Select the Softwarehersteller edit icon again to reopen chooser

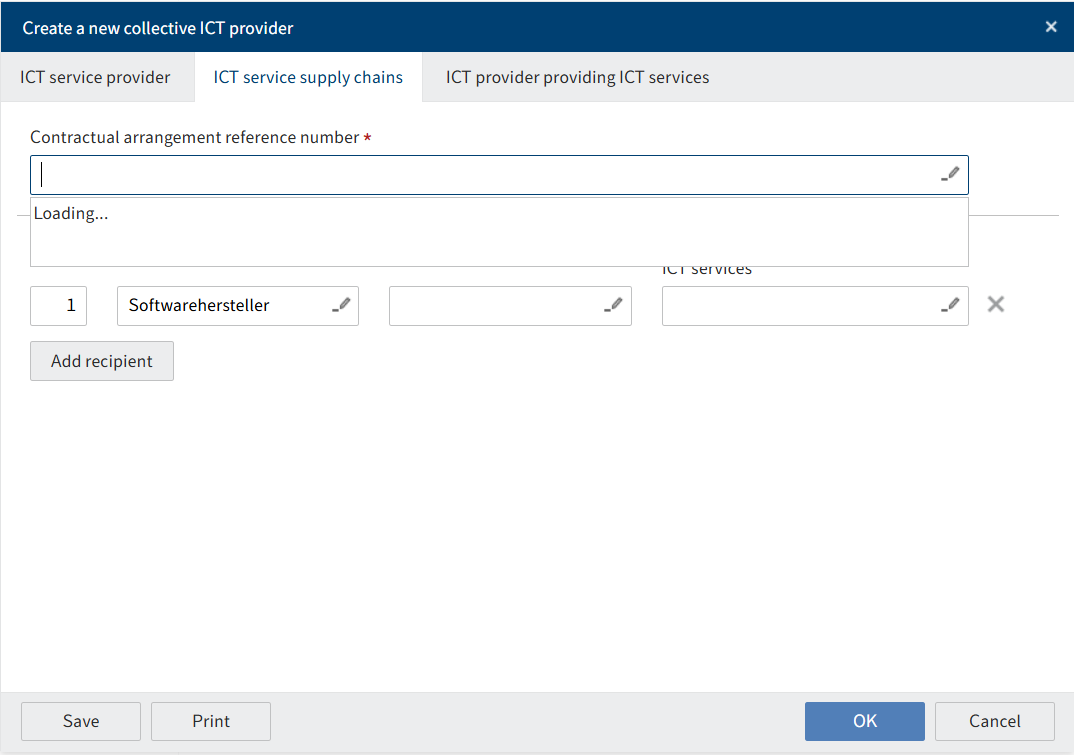coord(341,305)
